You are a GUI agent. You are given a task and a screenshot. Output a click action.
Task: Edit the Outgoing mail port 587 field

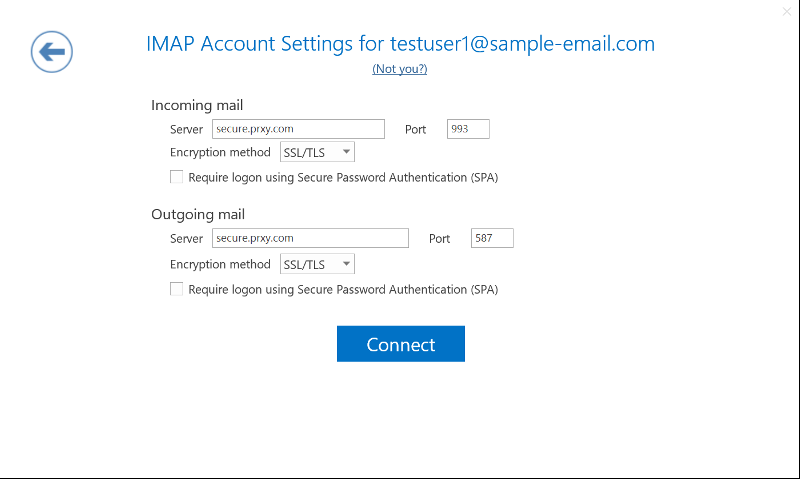tap(492, 238)
